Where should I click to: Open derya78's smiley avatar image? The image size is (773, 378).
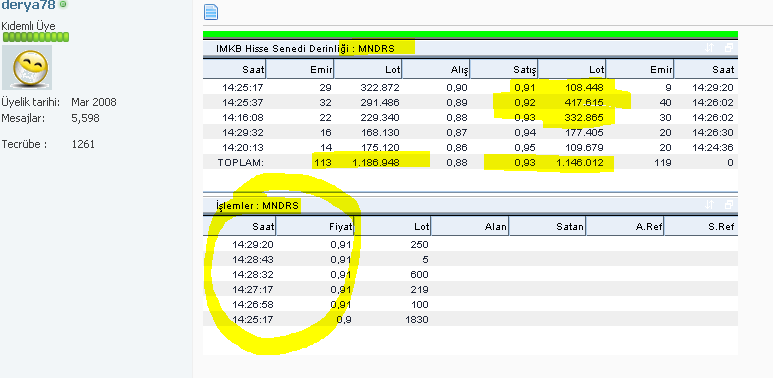coord(27,67)
